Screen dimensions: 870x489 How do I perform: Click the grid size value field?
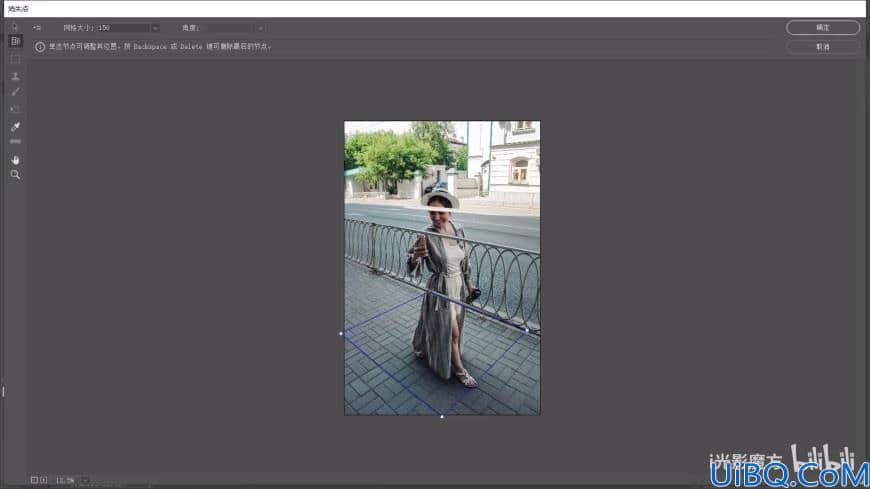pos(123,28)
